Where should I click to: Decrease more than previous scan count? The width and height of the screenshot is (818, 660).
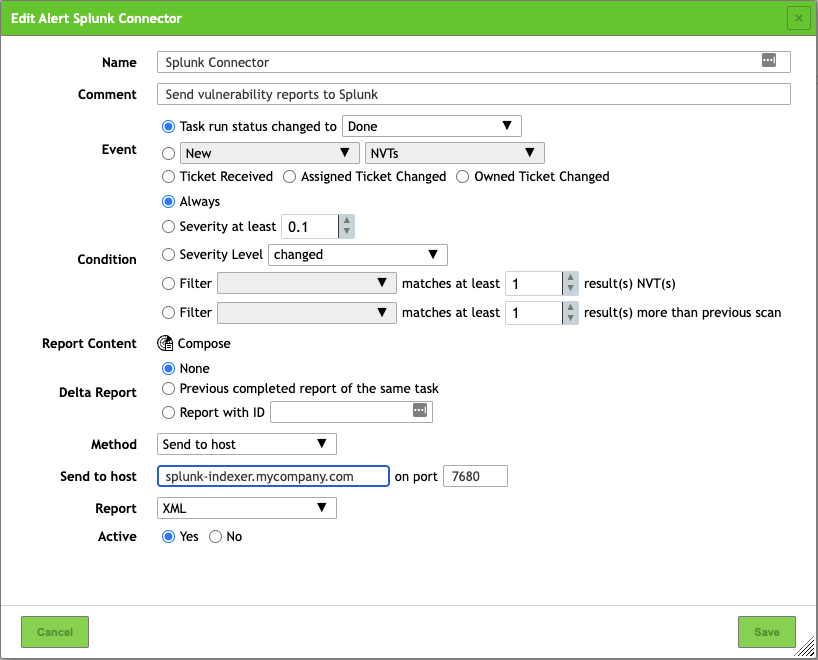coord(570,318)
